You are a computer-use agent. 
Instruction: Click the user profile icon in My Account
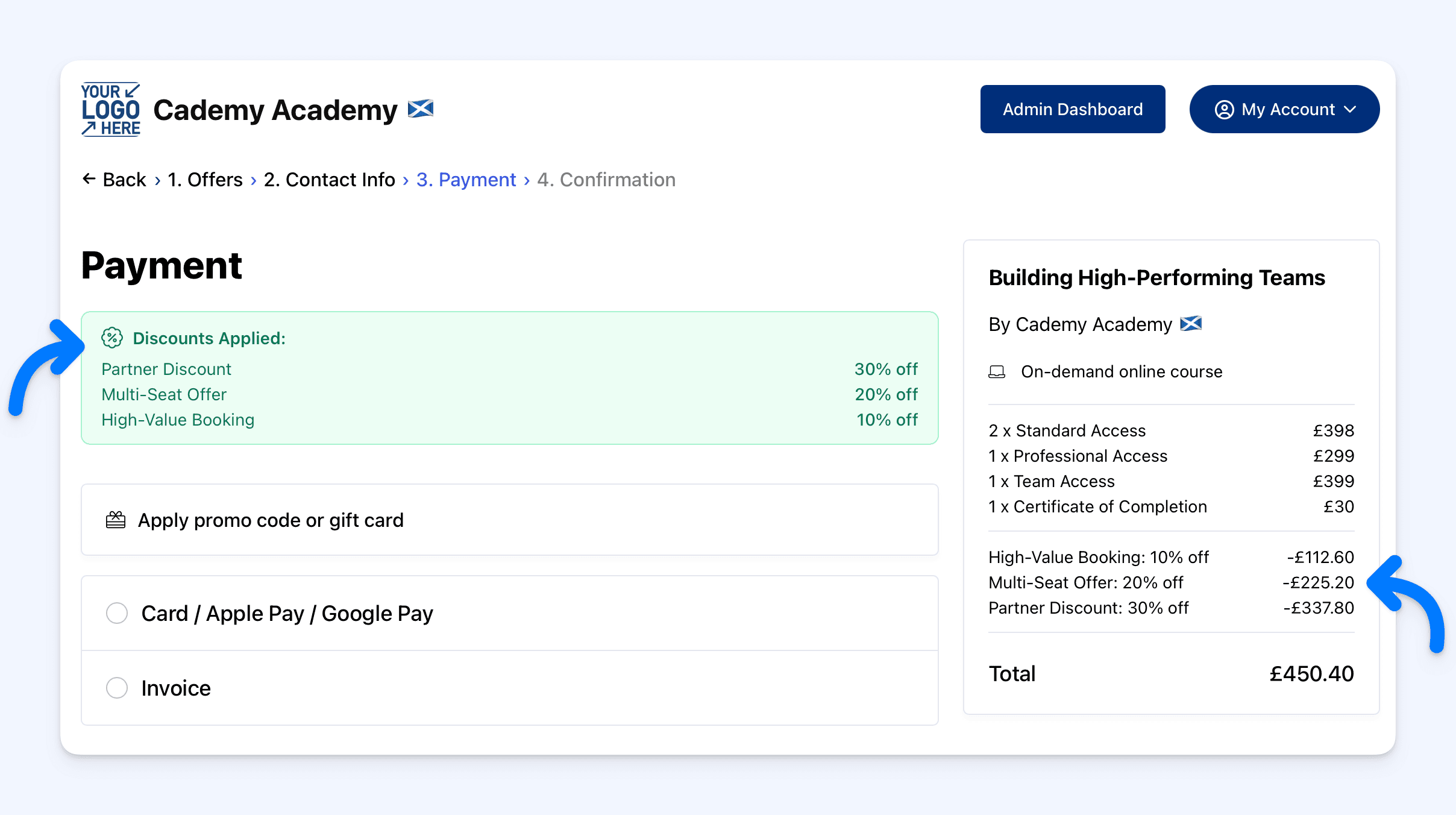tap(1224, 110)
